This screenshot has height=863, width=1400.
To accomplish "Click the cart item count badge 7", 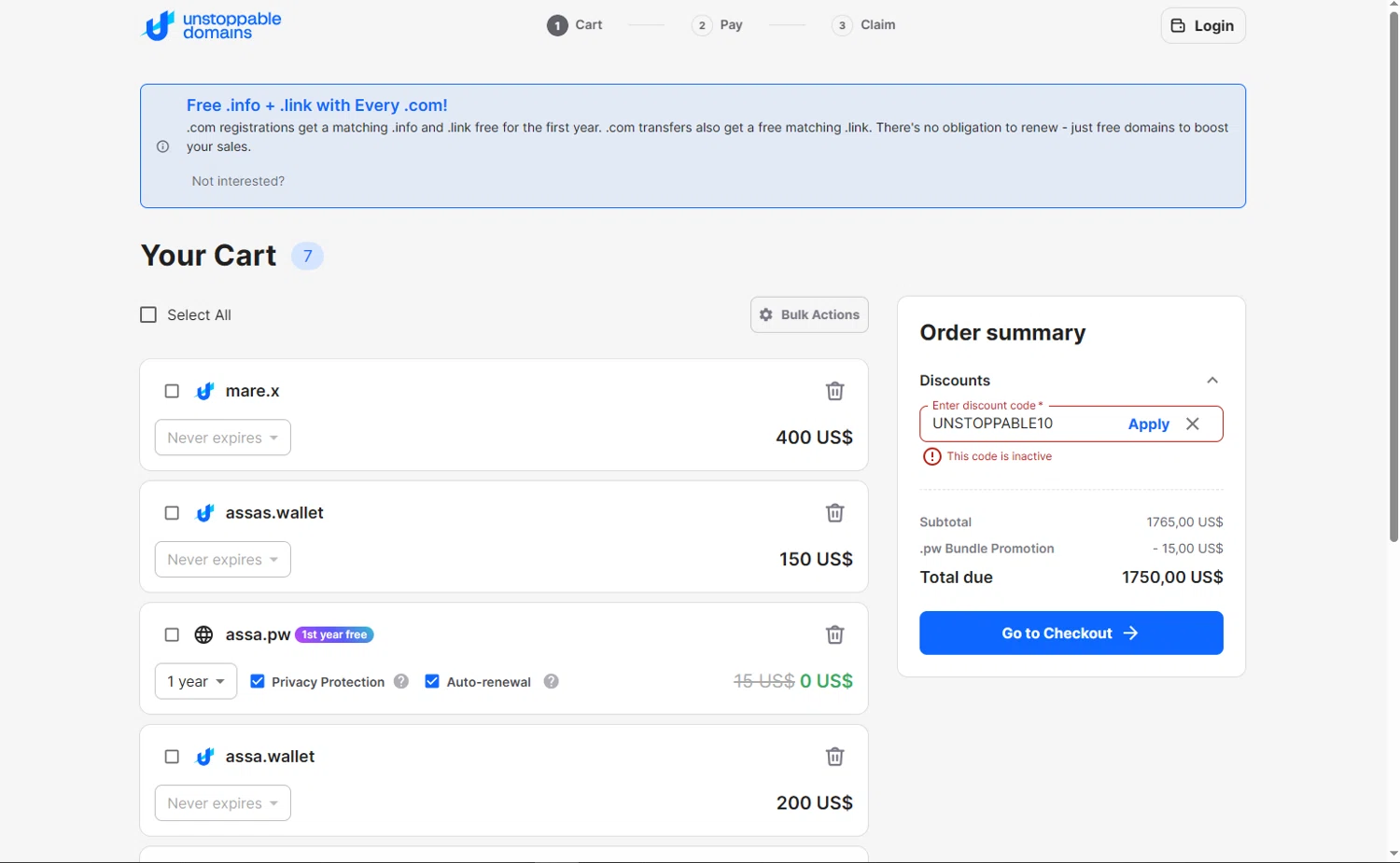I will 307,256.
